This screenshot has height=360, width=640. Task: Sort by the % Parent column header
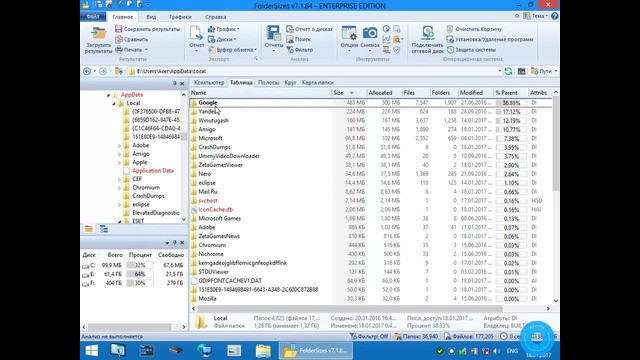511,93
